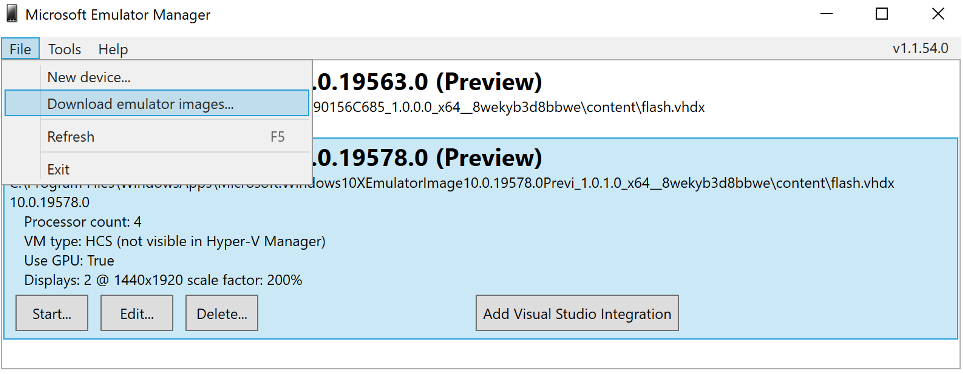Click the Edit... button
The image size is (963, 374).
tap(136, 313)
